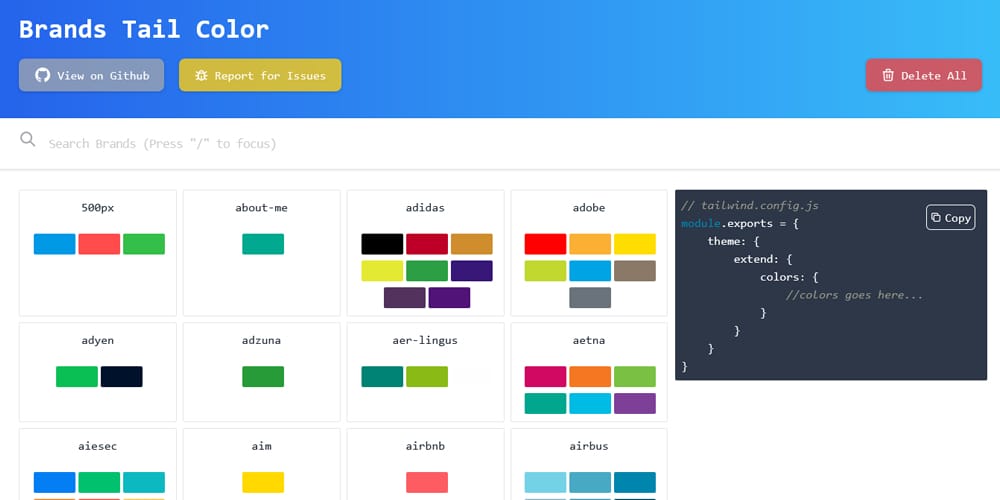1000x500 pixels.
Task: Select the slate gray adobe swatch
Action: (590, 297)
